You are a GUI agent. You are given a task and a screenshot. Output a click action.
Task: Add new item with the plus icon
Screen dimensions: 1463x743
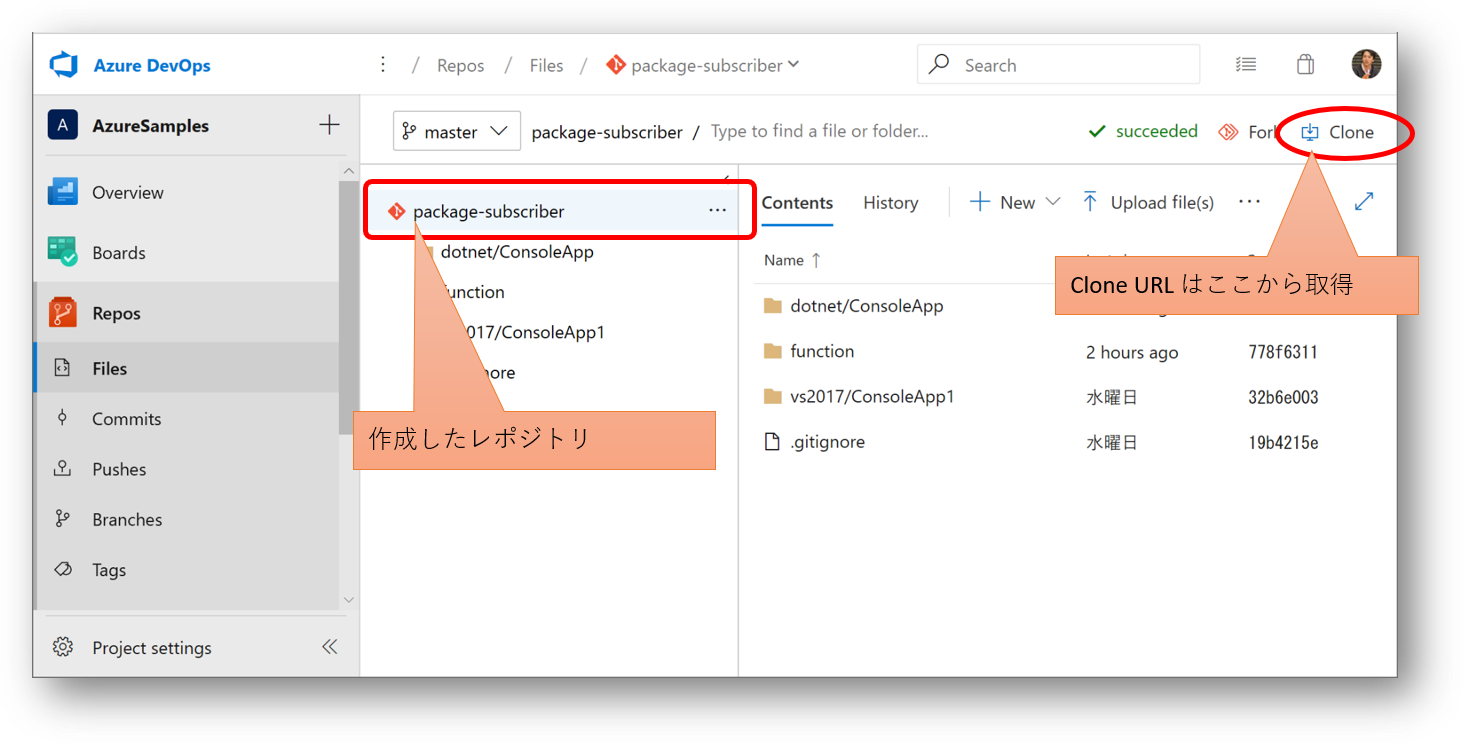pos(329,125)
